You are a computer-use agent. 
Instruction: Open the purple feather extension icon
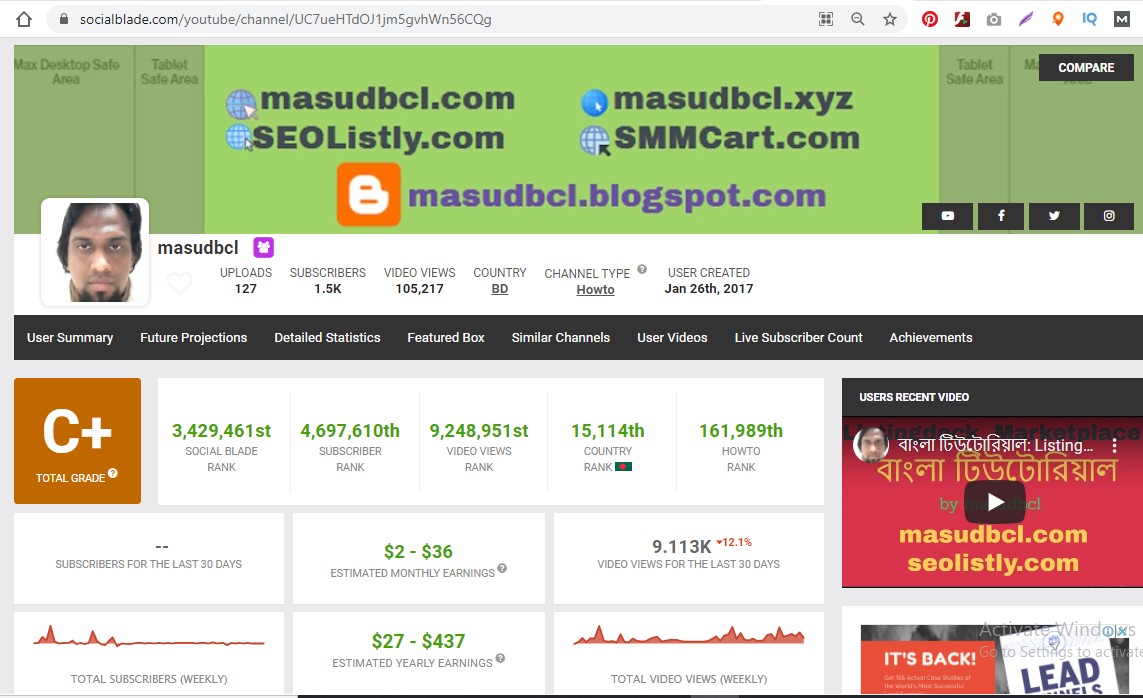coord(1026,20)
